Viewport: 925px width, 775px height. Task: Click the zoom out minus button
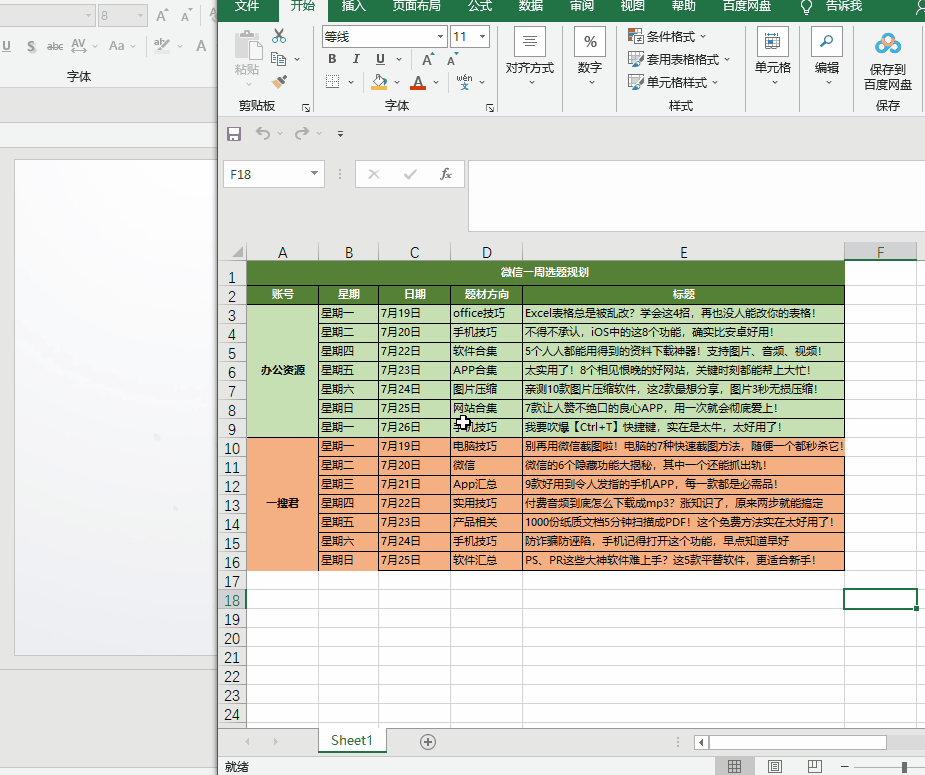click(845, 767)
